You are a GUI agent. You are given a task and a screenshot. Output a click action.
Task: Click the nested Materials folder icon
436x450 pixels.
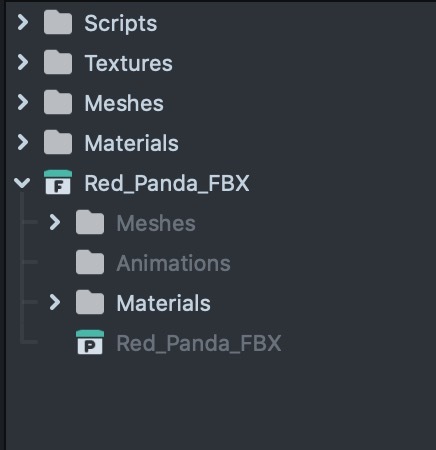pyautogui.click(x=90, y=302)
